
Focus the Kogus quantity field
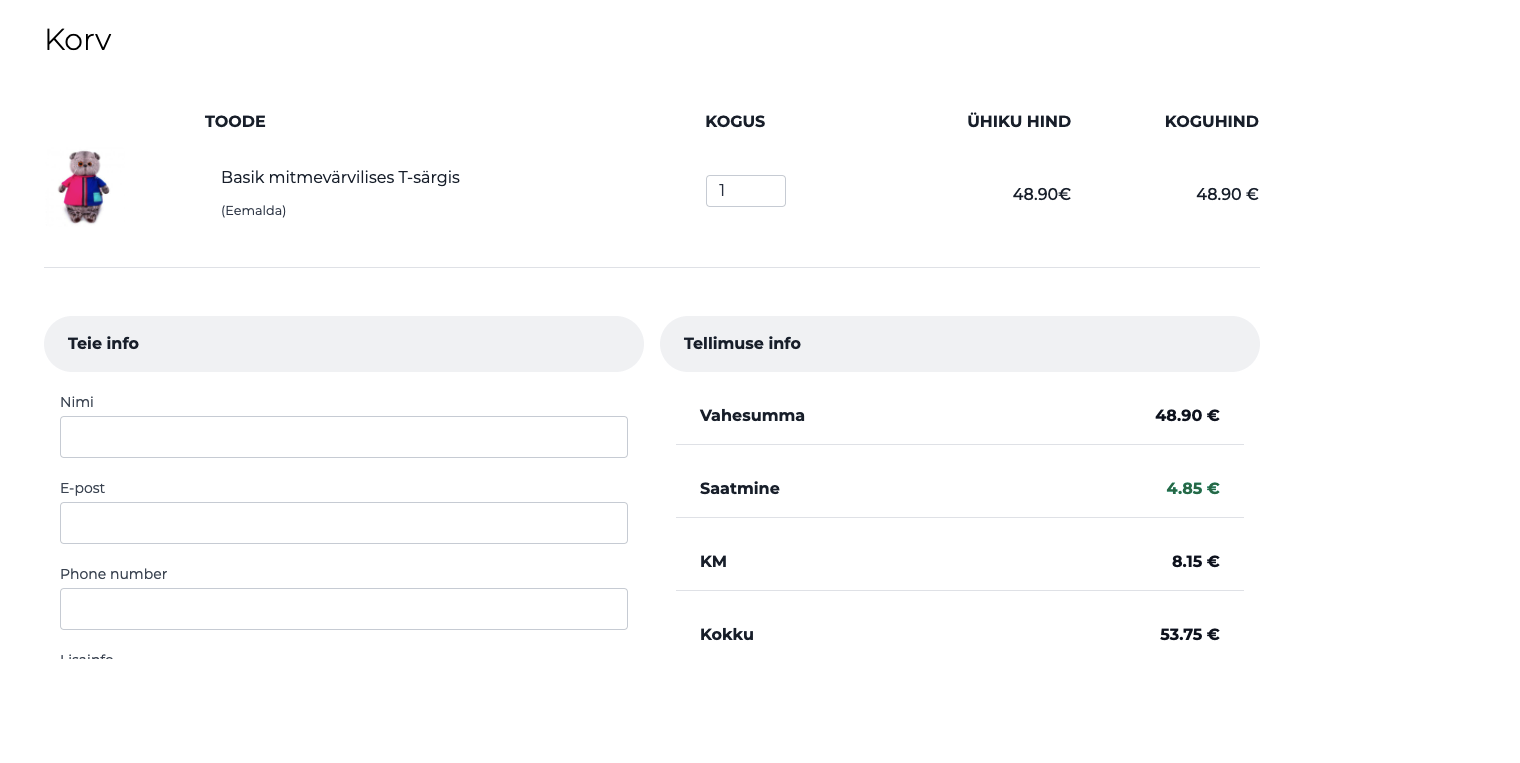coord(745,191)
